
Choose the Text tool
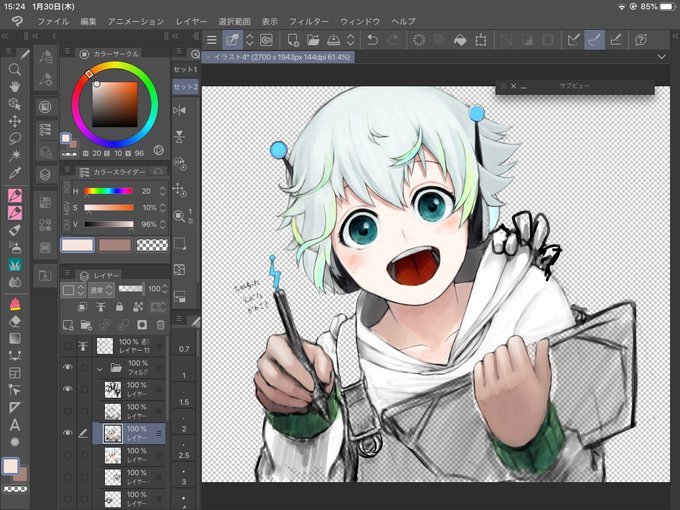14,425
